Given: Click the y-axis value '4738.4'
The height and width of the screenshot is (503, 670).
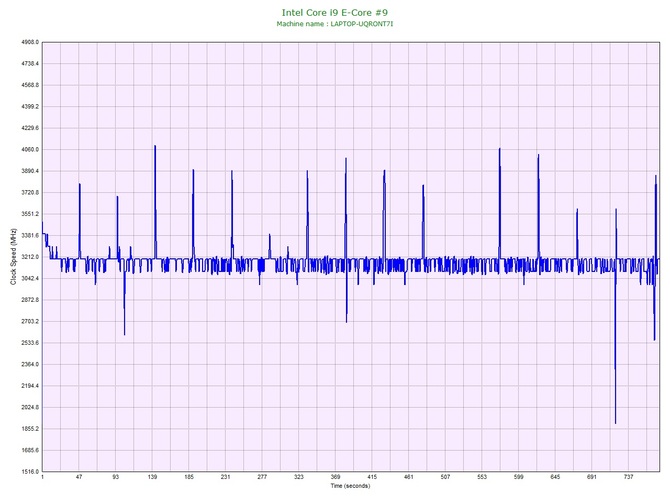Looking at the screenshot, I should click(x=30, y=64).
